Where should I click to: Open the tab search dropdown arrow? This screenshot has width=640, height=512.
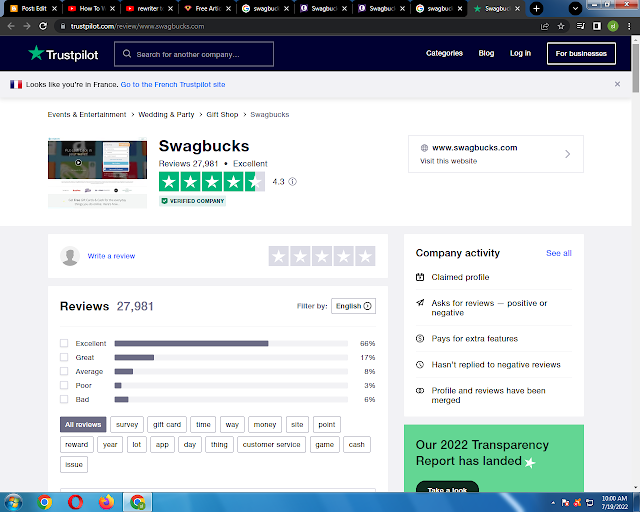[575, 8]
